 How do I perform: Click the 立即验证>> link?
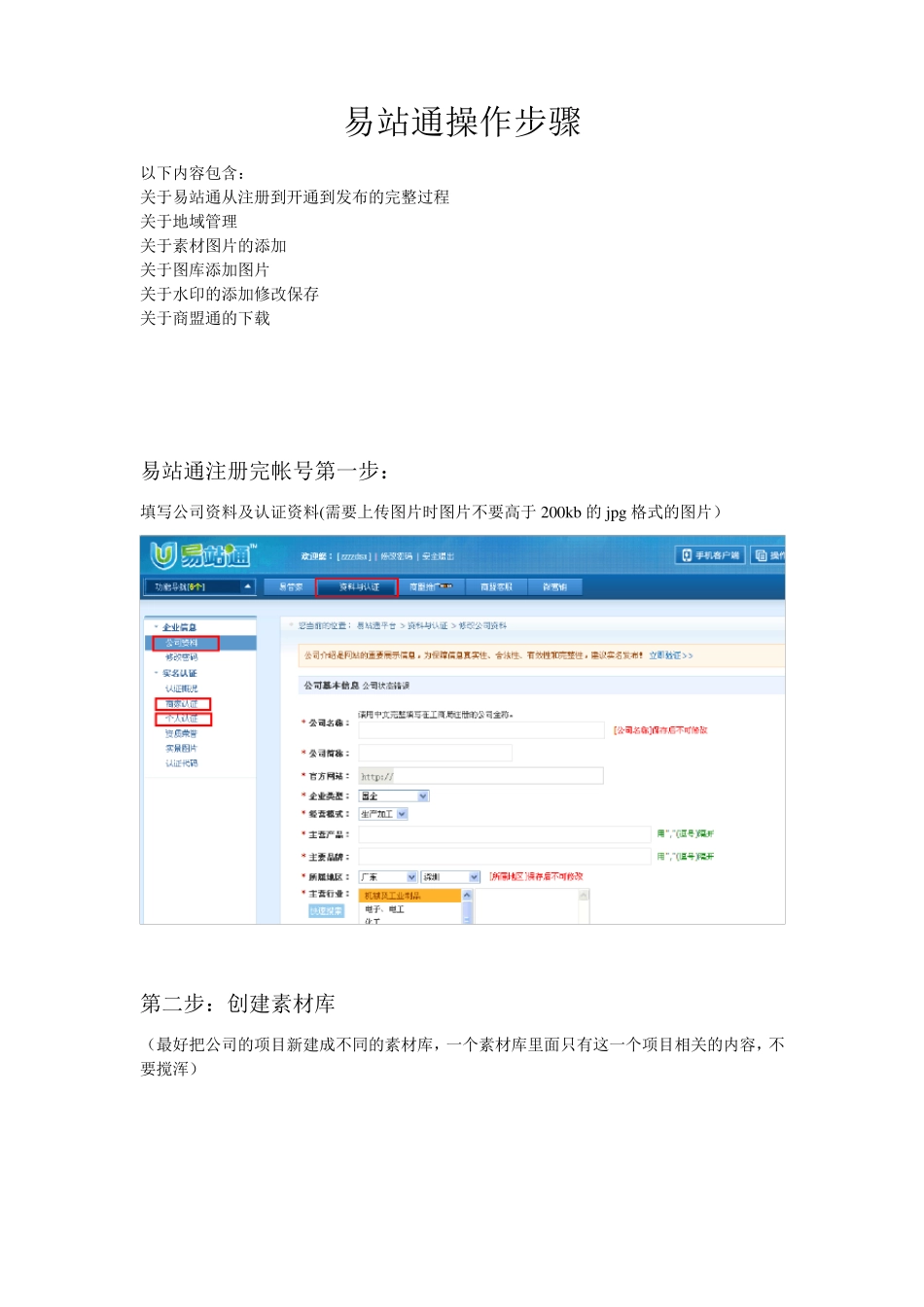(671, 655)
